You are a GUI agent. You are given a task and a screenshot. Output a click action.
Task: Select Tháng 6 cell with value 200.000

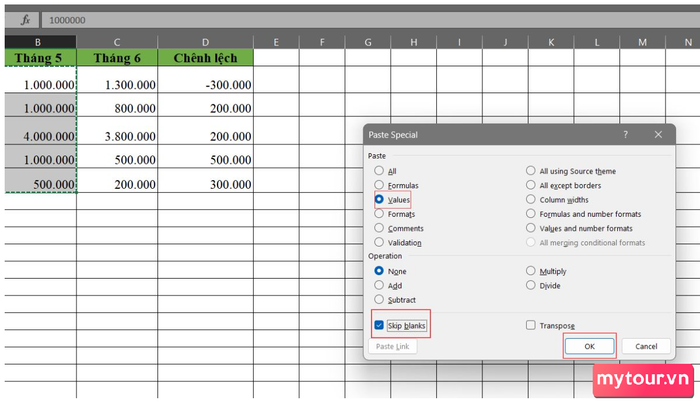[x=117, y=180]
